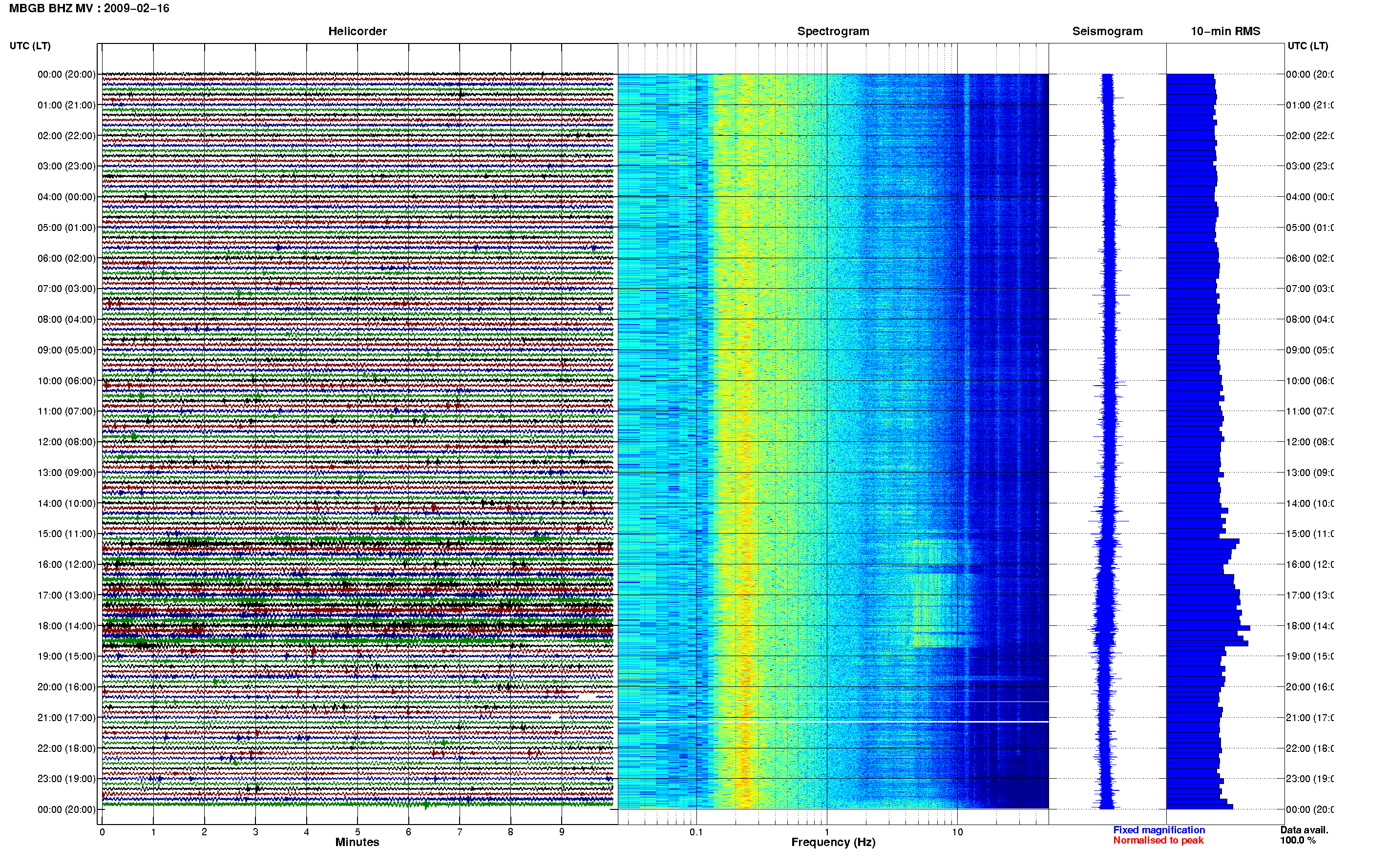
Task: Click the 10-min RMS panel heading
Action: click(1225, 31)
